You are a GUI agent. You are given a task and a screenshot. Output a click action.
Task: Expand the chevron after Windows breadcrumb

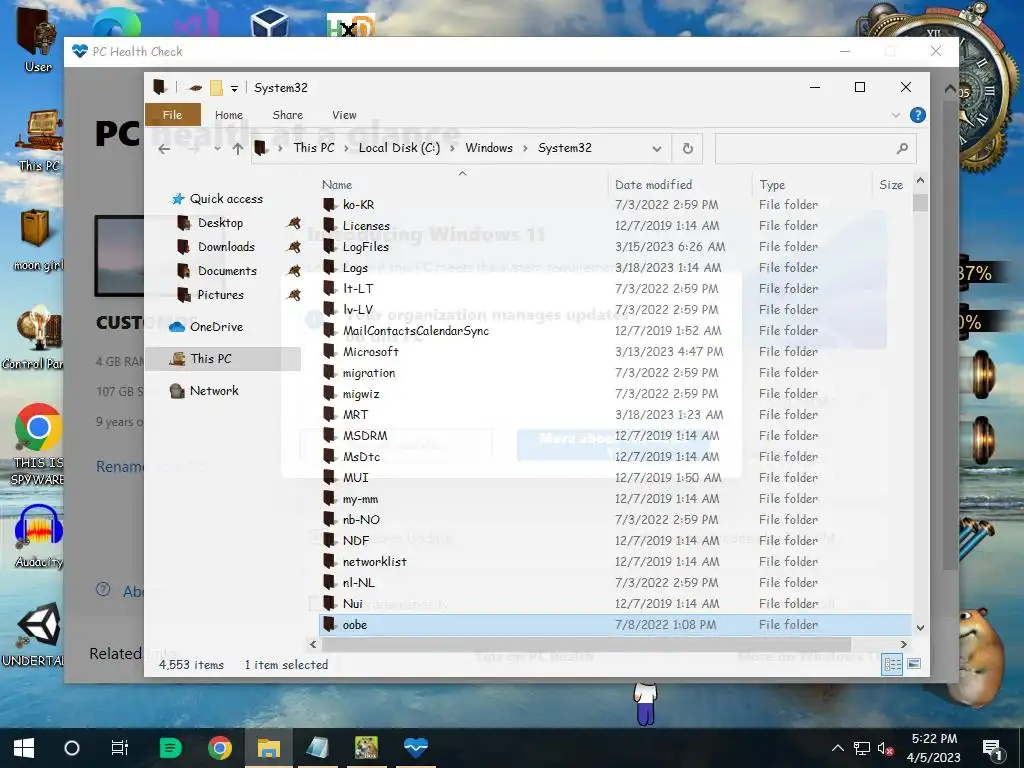pyautogui.click(x=525, y=148)
